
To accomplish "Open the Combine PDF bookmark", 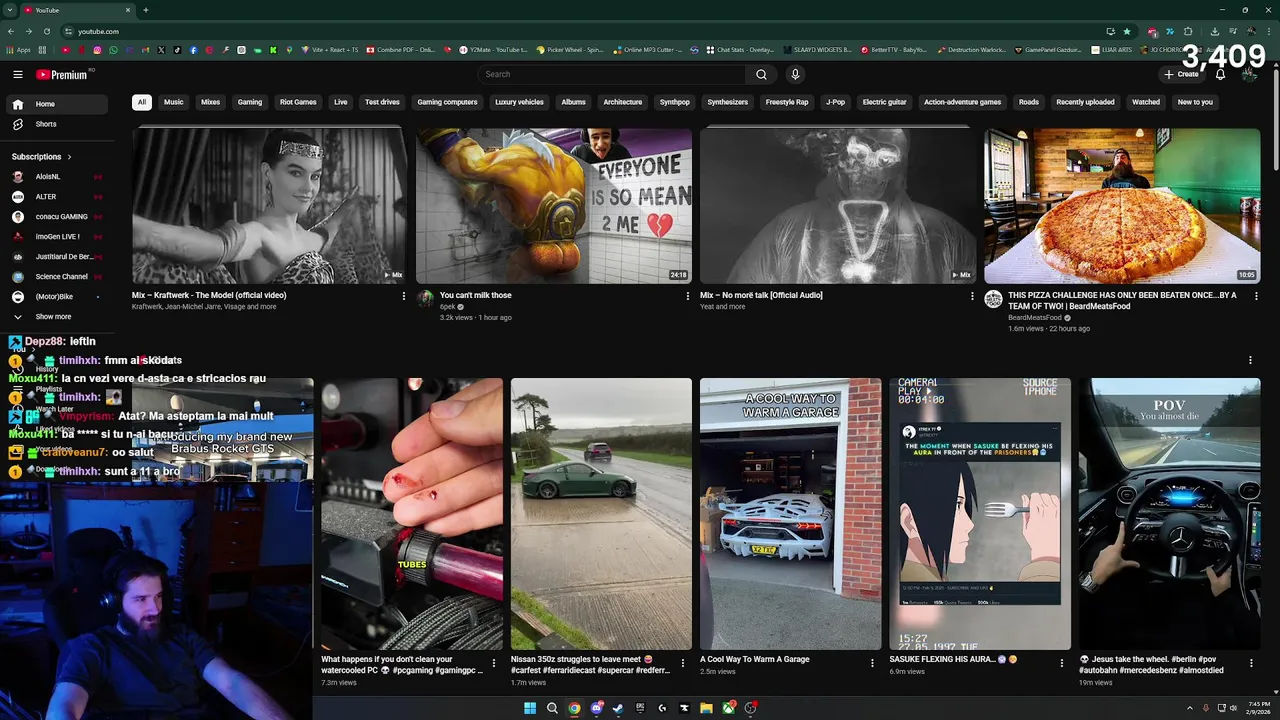I will click(x=401, y=49).
